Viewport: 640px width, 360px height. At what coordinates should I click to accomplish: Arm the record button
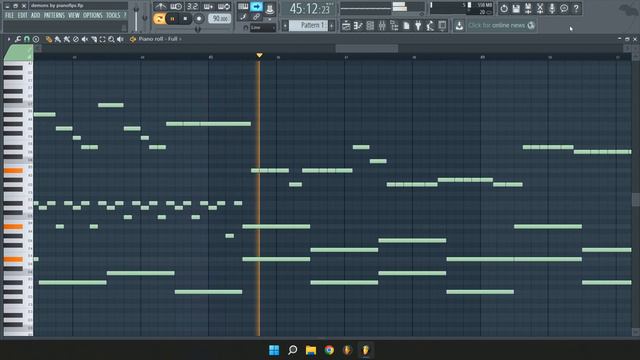(x=199, y=19)
